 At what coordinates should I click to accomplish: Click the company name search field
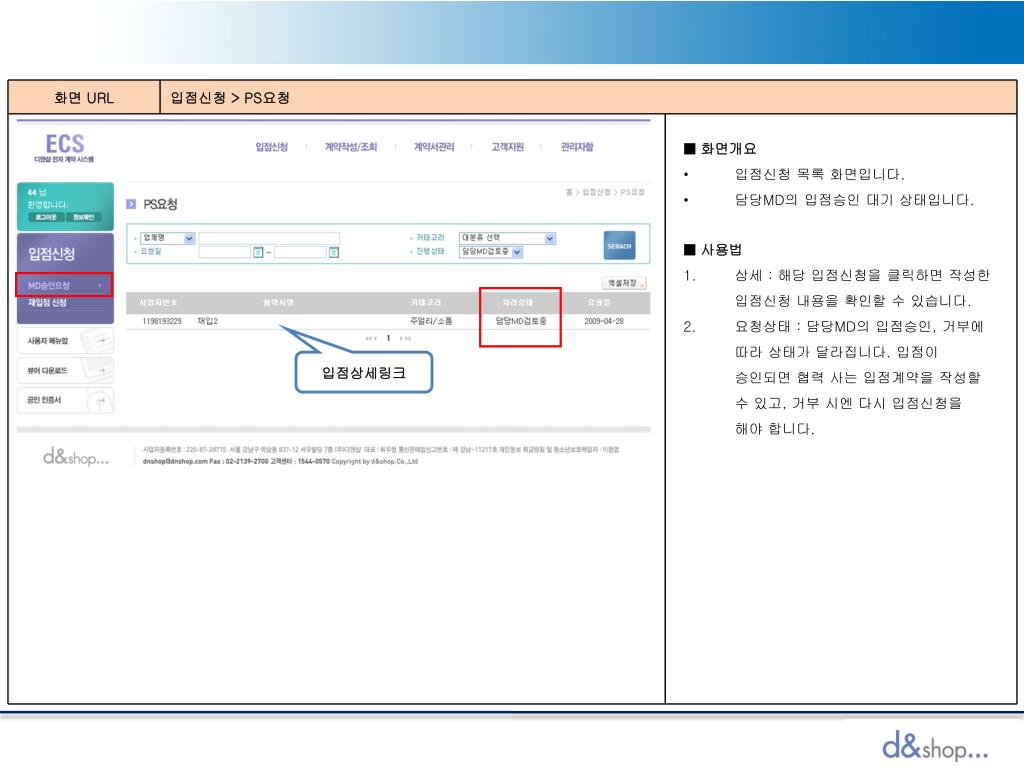269,238
